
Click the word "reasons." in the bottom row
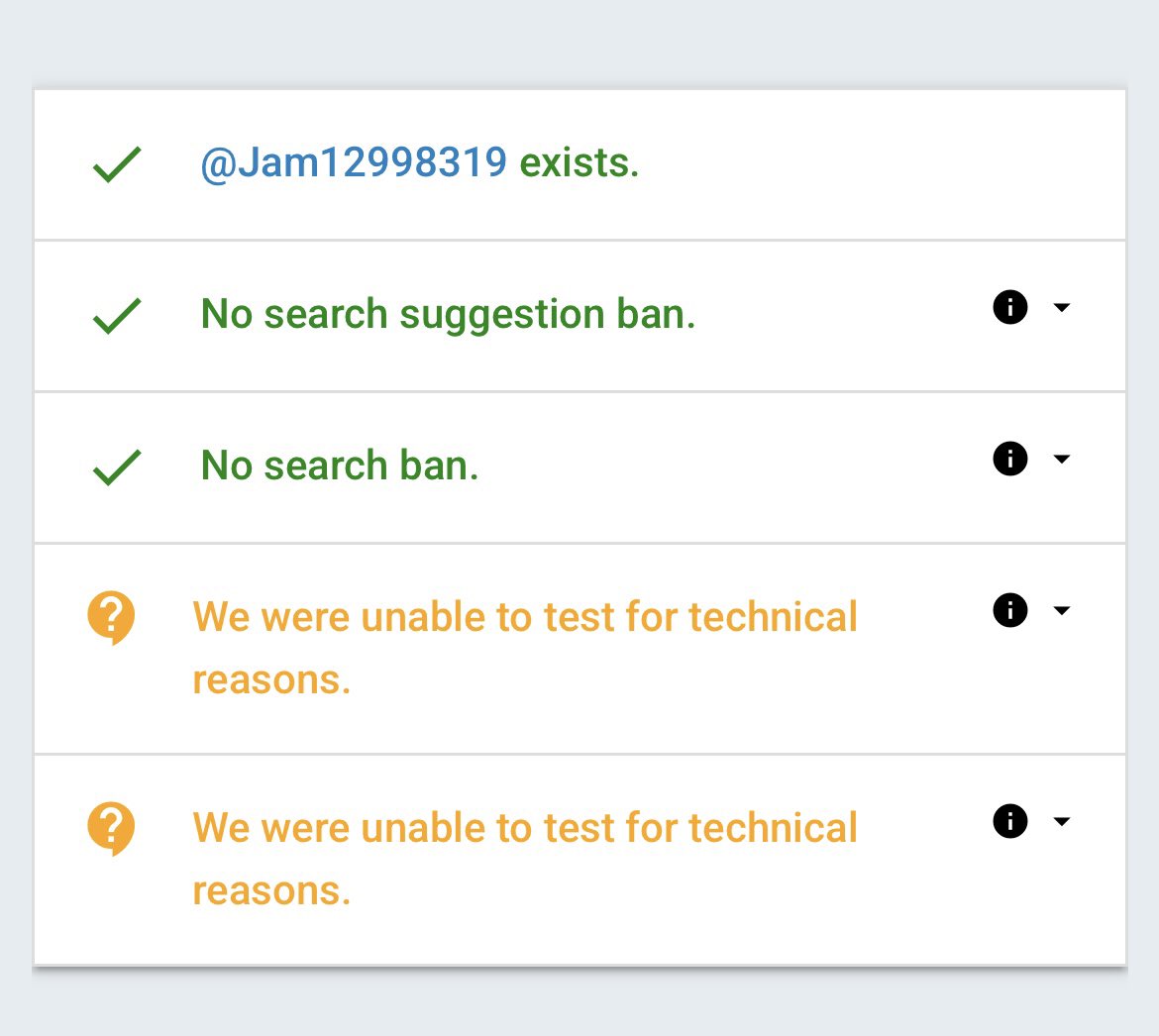tap(271, 891)
